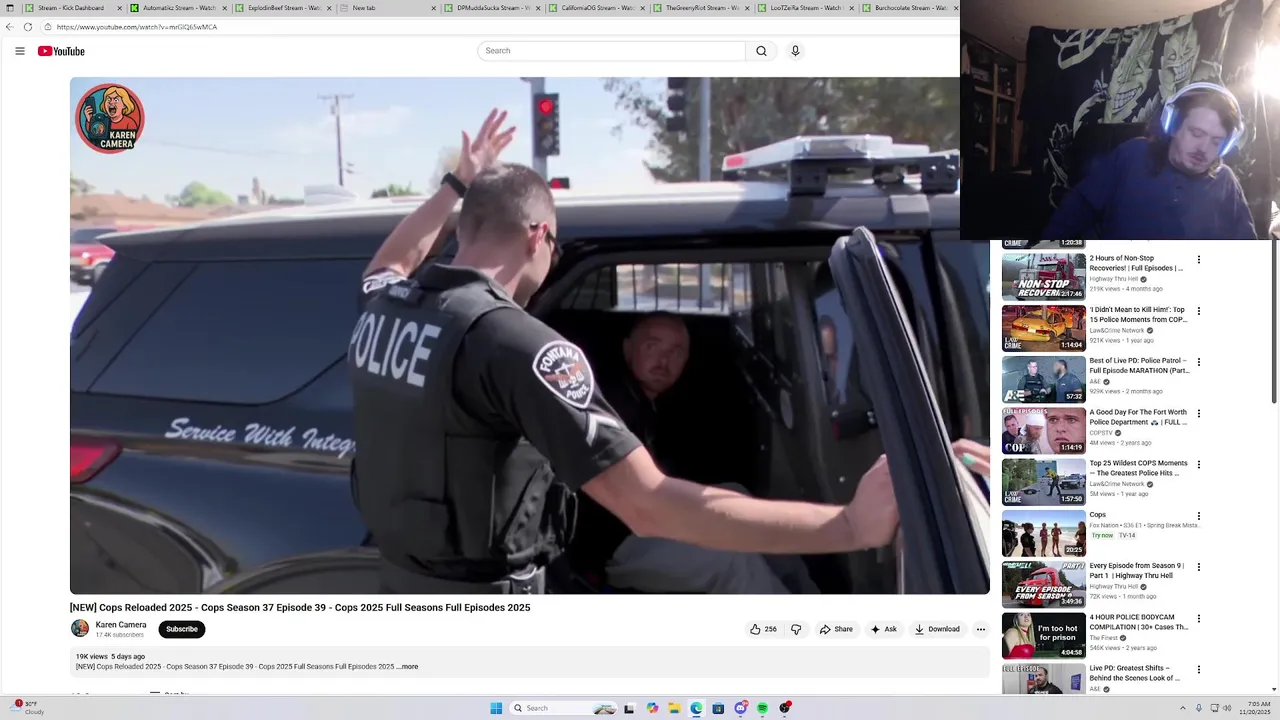Open Copilot from the taskbar
Image resolution: width=1280 pixels, height=720 pixels.
[x=652, y=708]
